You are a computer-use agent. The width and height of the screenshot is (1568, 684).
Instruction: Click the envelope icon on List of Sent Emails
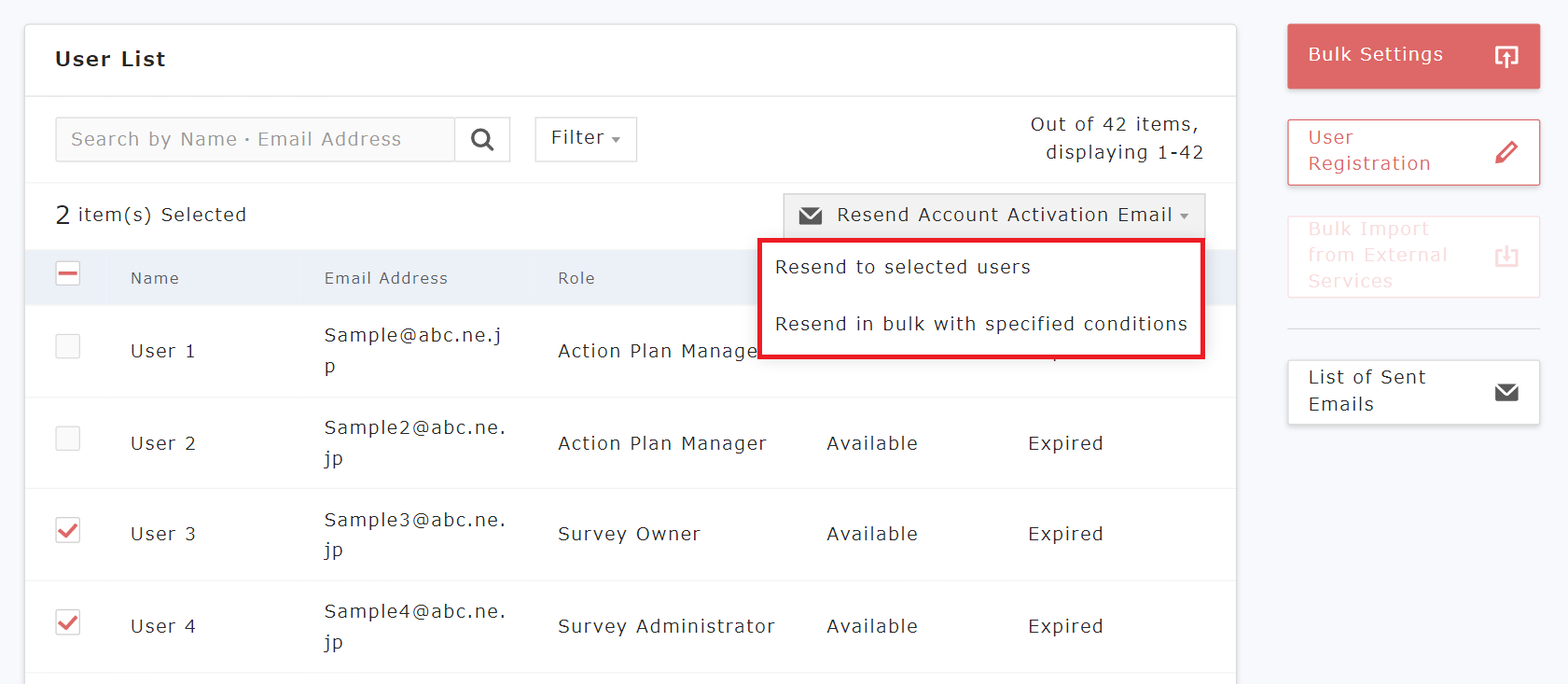click(x=1506, y=392)
